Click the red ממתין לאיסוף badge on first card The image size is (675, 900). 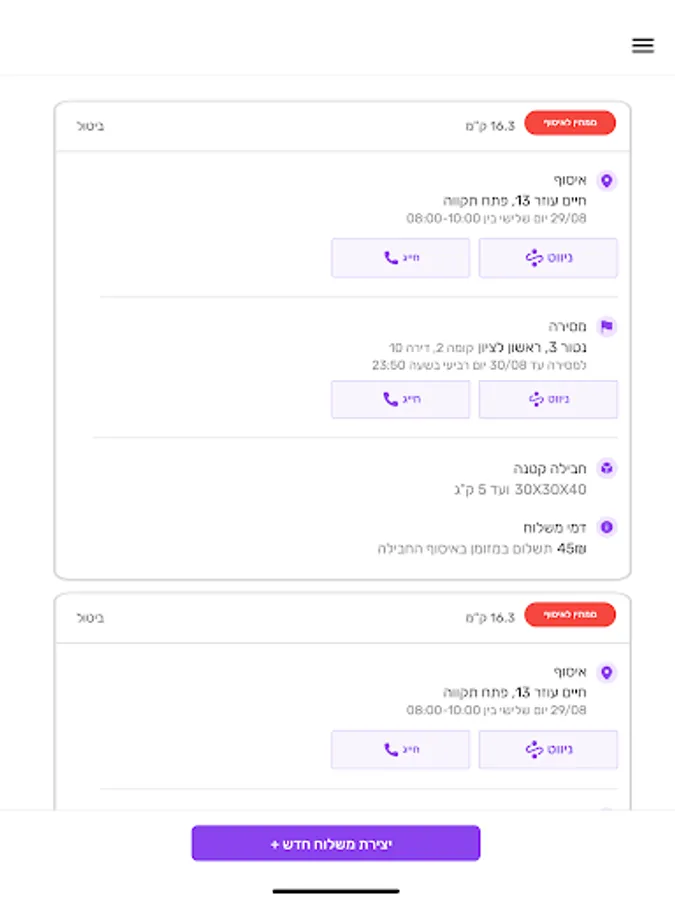(570, 123)
